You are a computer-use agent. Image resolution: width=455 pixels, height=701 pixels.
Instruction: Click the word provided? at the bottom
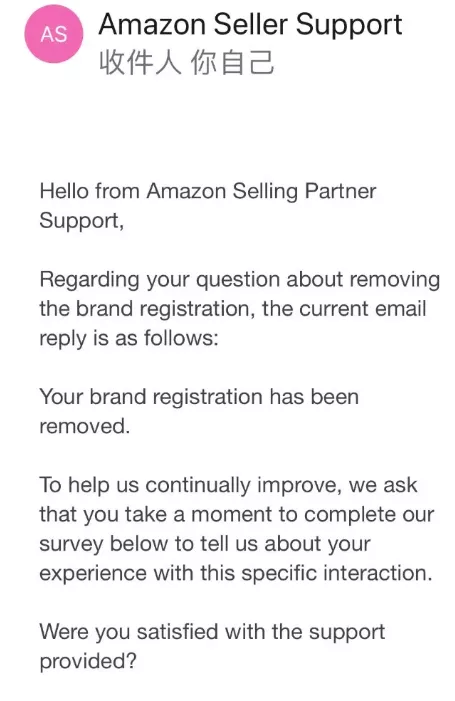point(88,662)
